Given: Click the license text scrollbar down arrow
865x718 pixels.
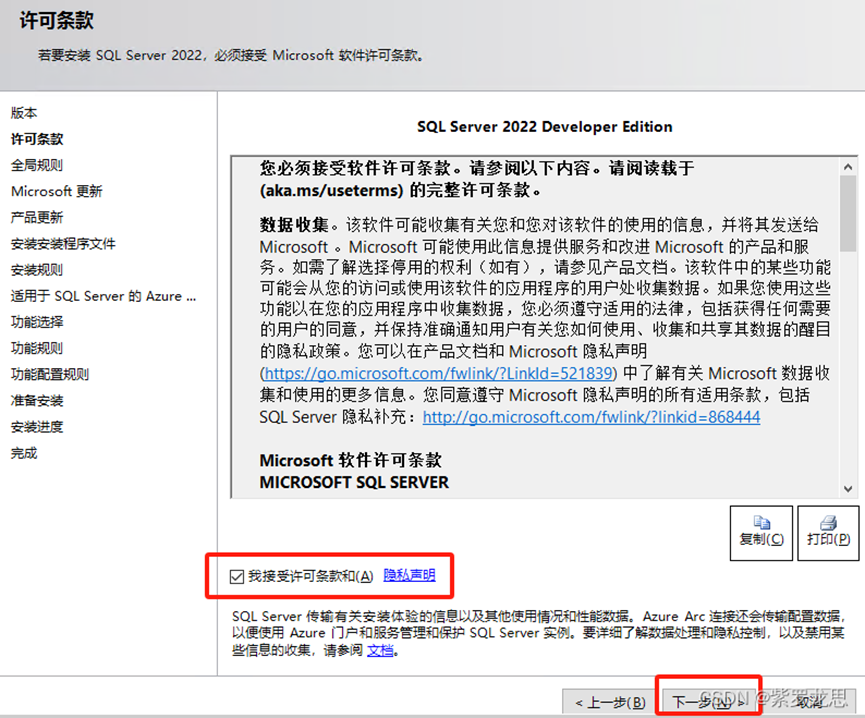Looking at the screenshot, I should (x=848, y=489).
